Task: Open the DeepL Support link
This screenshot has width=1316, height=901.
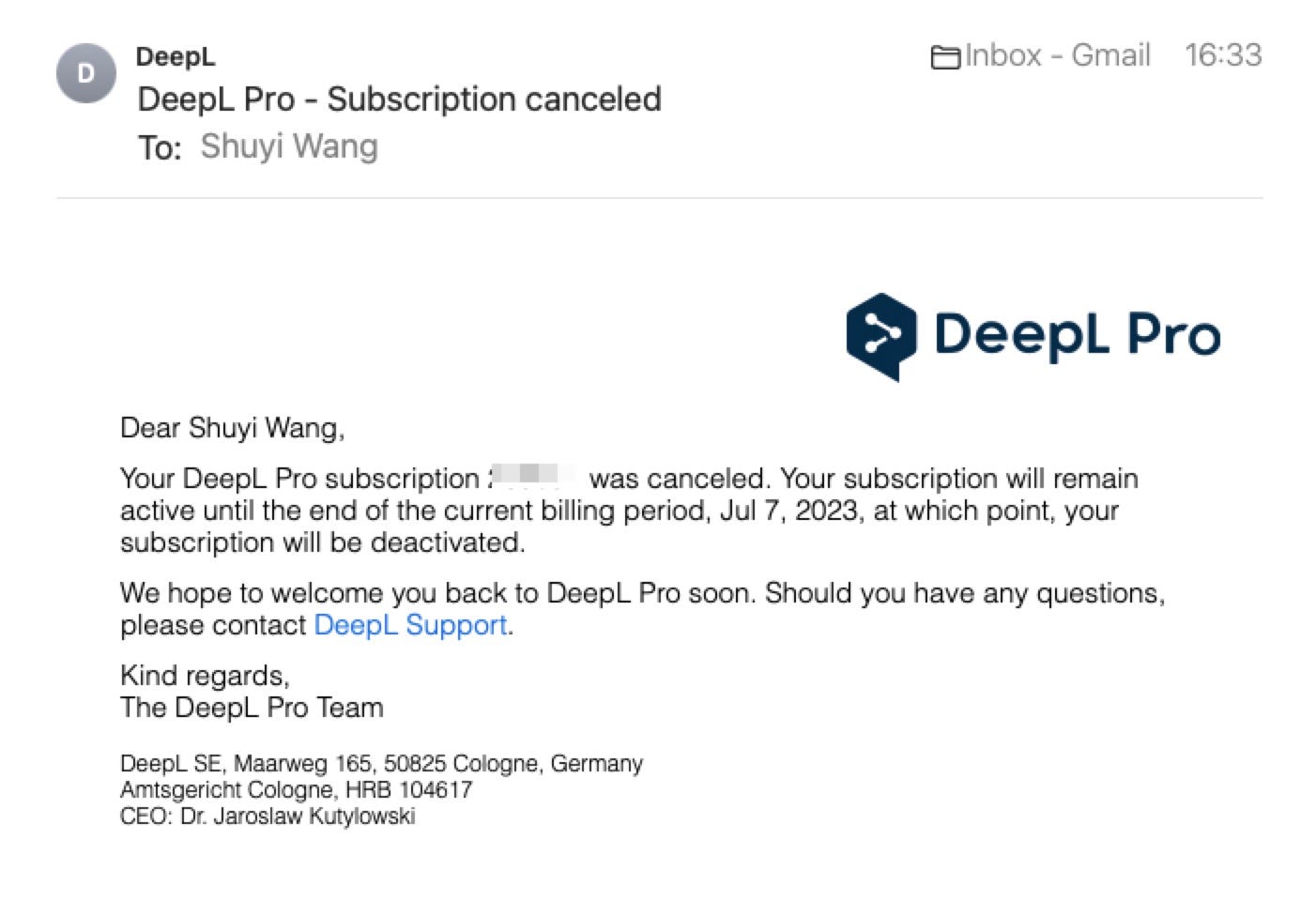Action: point(410,624)
